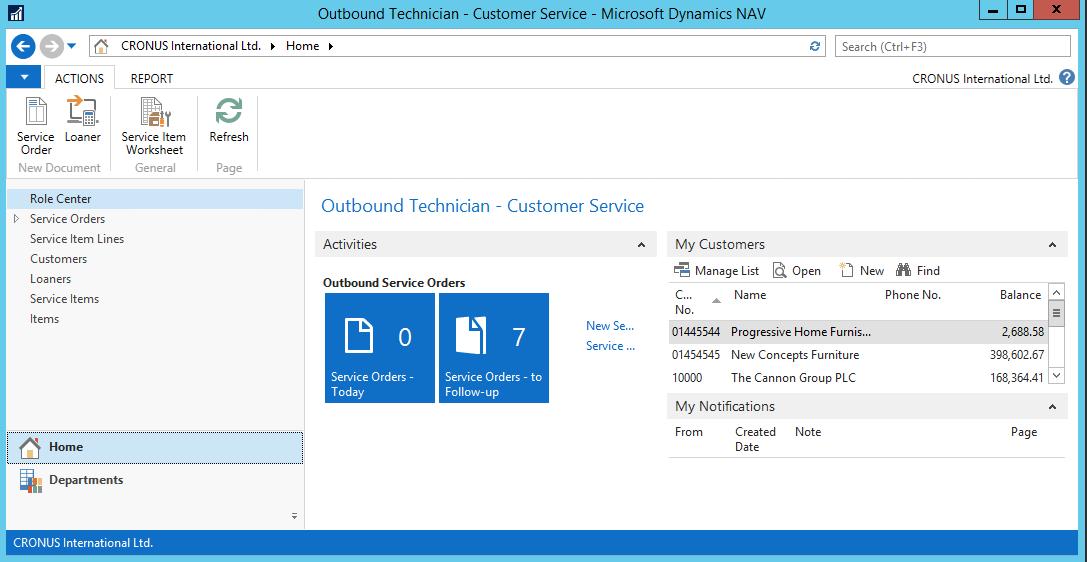Click the Refresh page button
The image size is (1087, 562).
[x=229, y=121]
